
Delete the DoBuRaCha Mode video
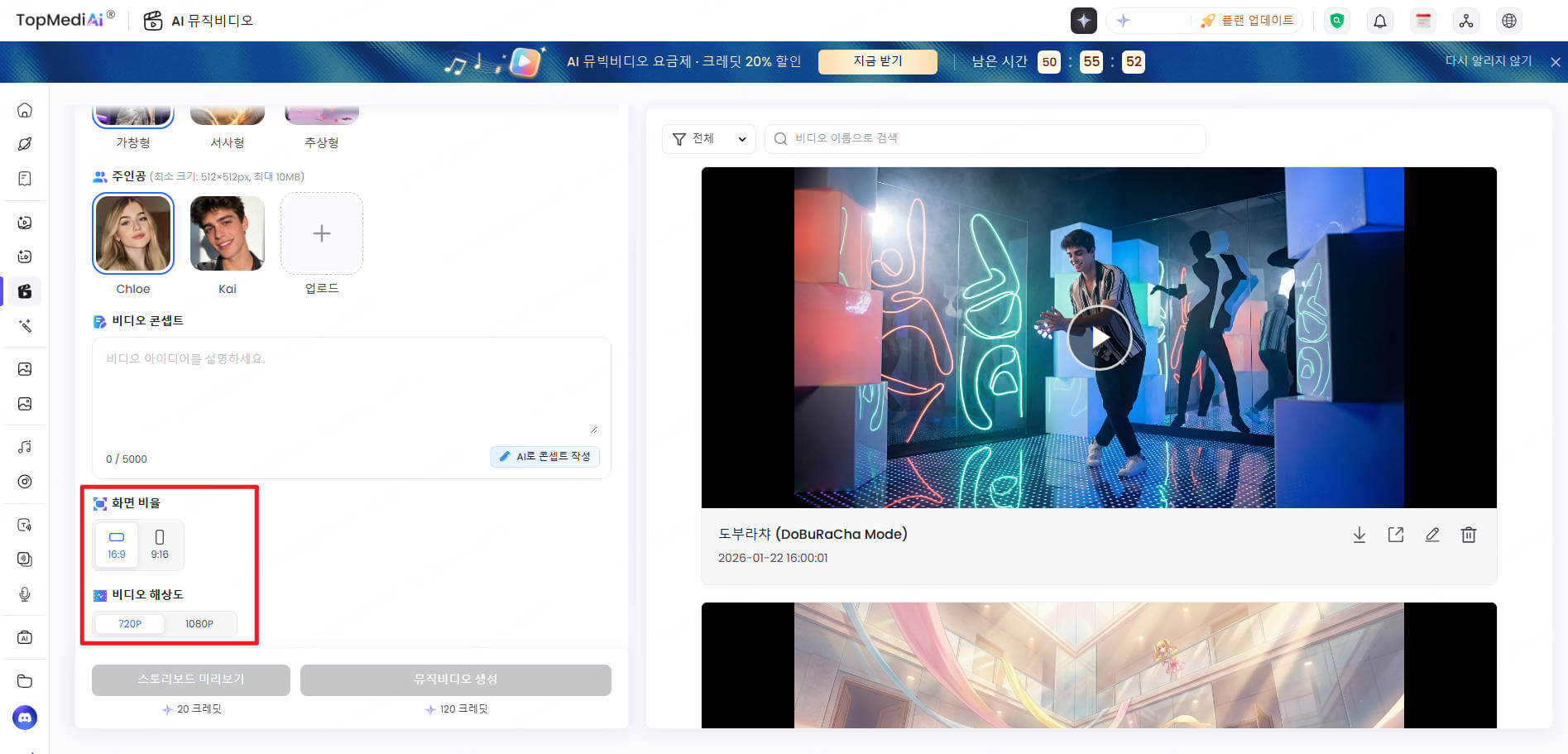coord(1469,535)
